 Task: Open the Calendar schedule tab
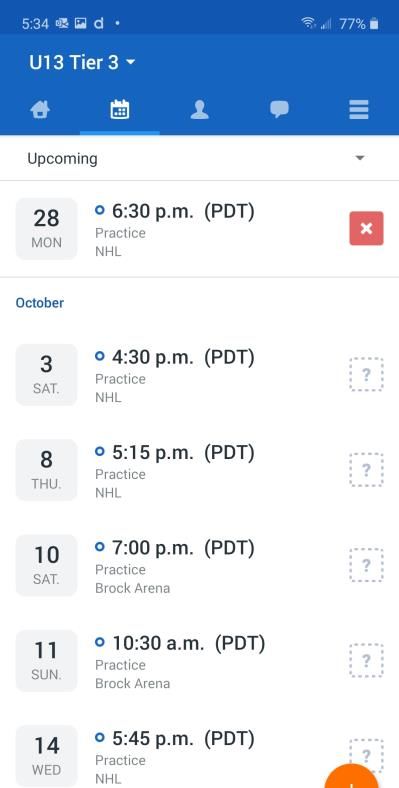click(120, 110)
